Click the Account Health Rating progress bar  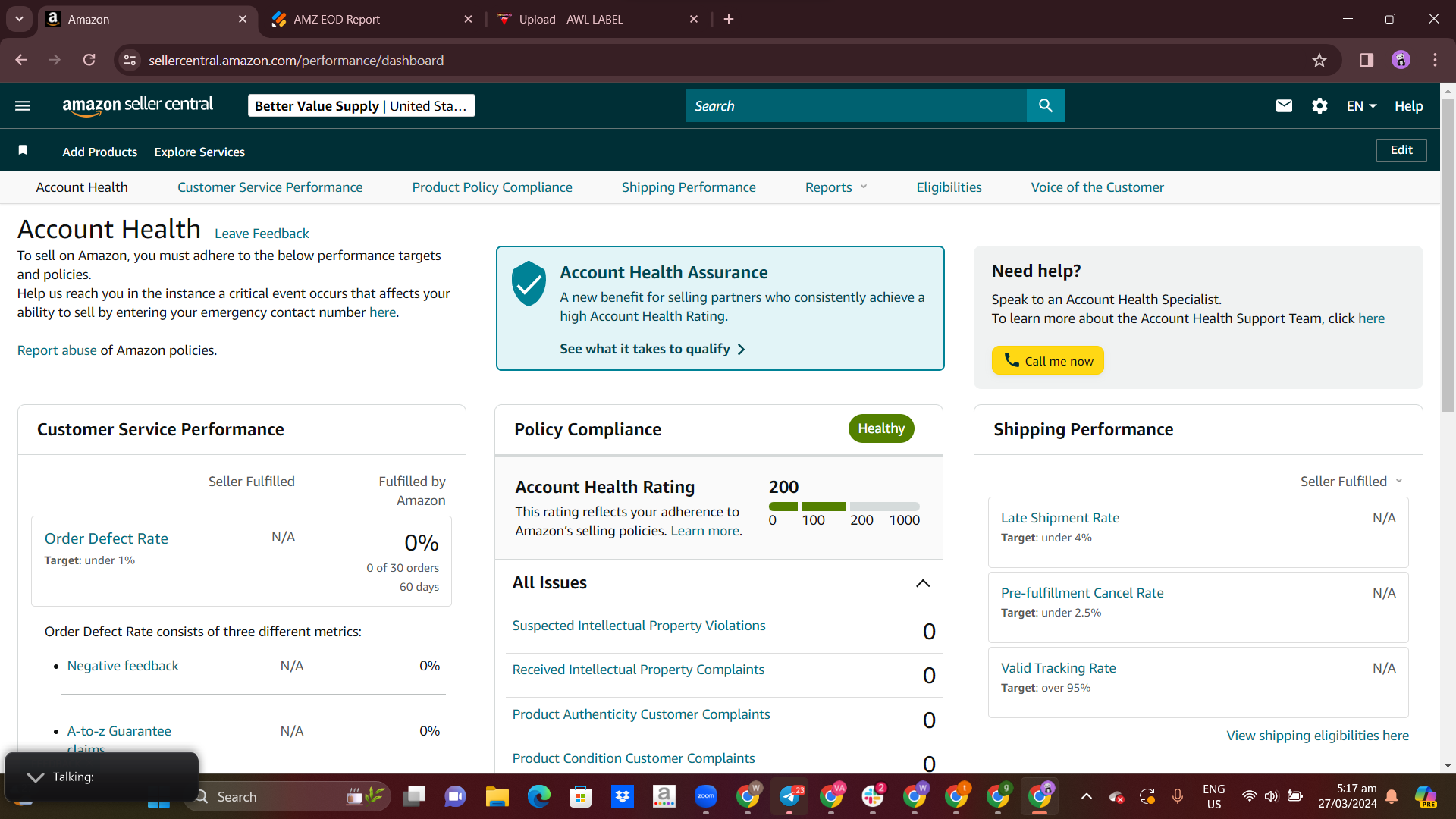coord(844,507)
